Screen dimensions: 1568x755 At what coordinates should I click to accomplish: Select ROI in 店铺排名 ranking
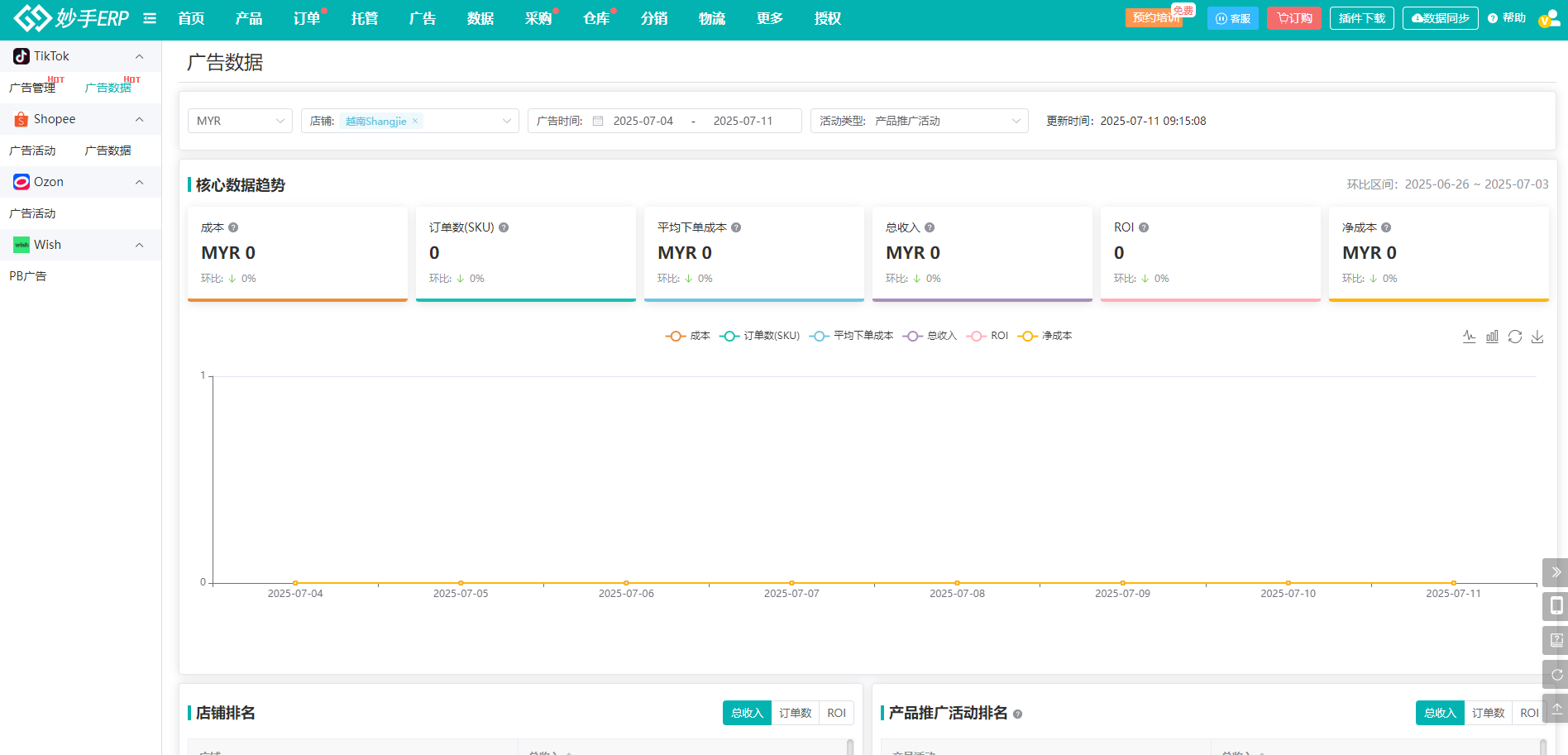(837, 713)
